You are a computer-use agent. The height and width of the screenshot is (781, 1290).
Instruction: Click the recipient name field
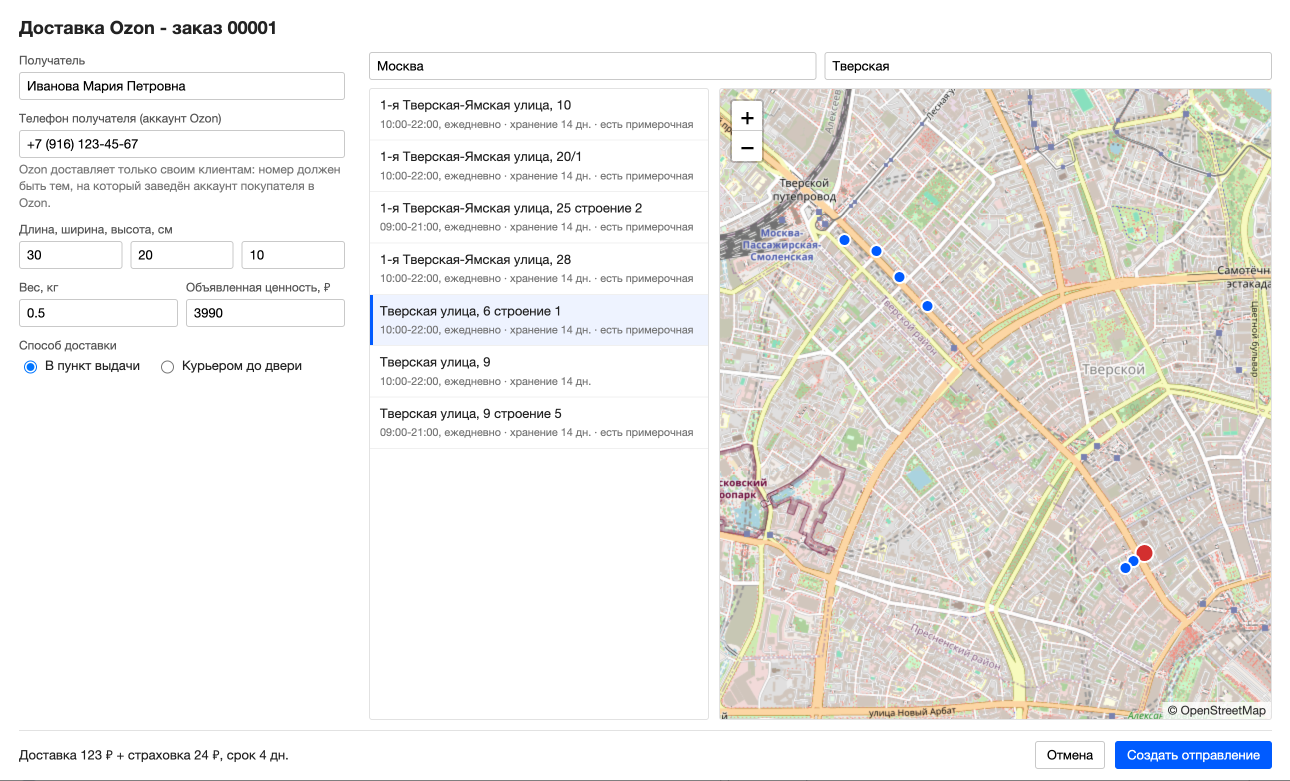pos(182,86)
